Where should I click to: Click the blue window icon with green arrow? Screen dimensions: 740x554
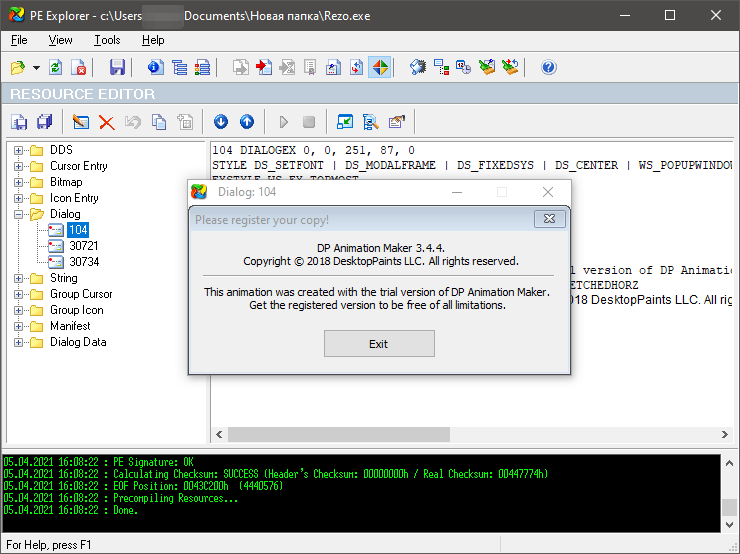tap(345, 122)
